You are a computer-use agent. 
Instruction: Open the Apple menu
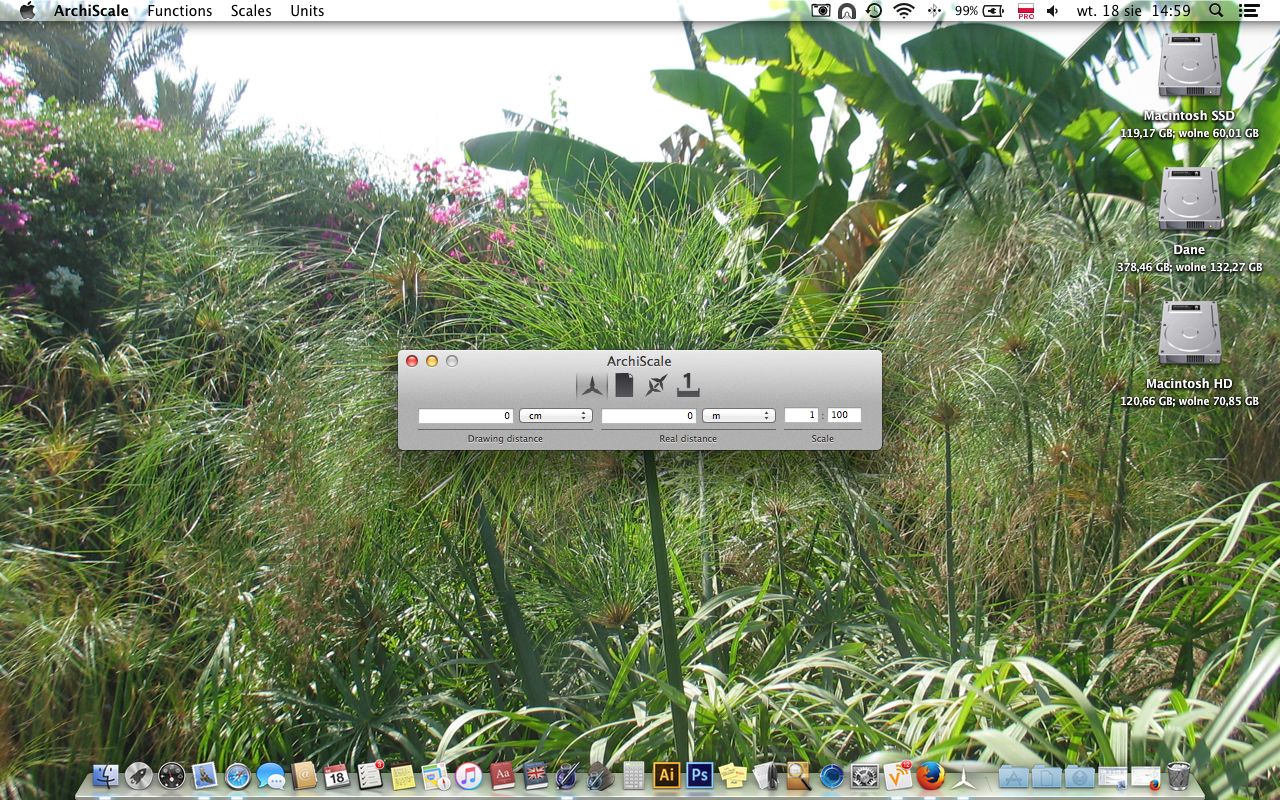pyautogui.click(x=27, y=10)
